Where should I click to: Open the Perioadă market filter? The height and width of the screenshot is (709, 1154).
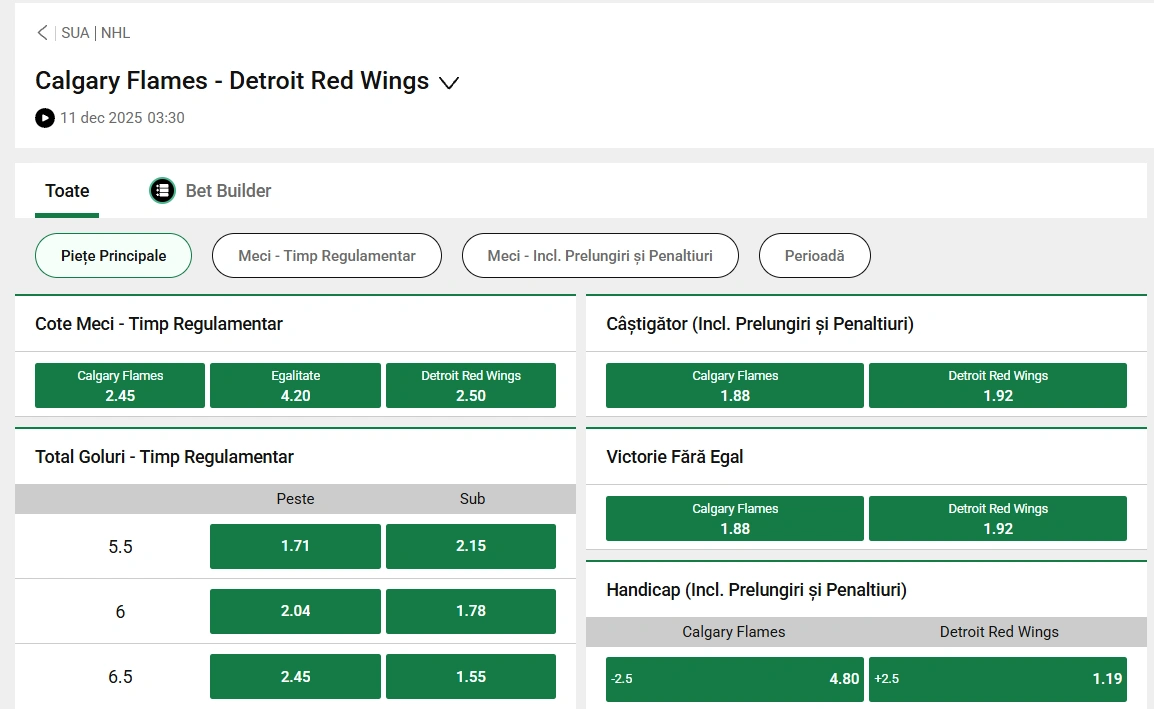click(815, 255)
